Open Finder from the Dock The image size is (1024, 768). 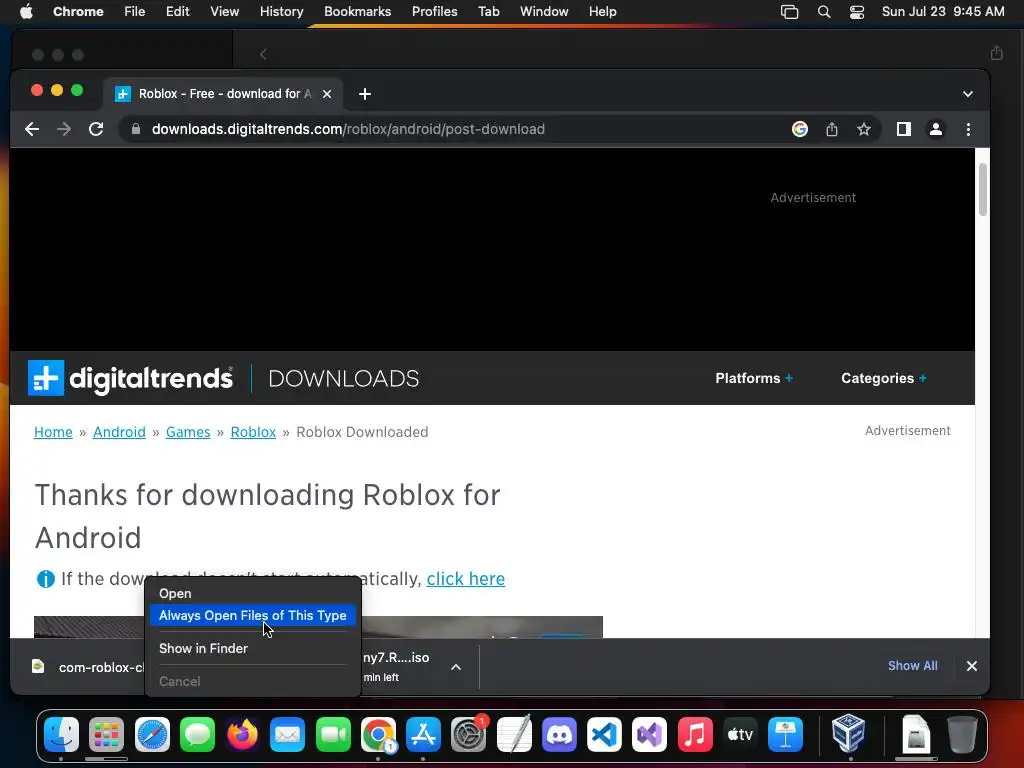coord(61,735)
